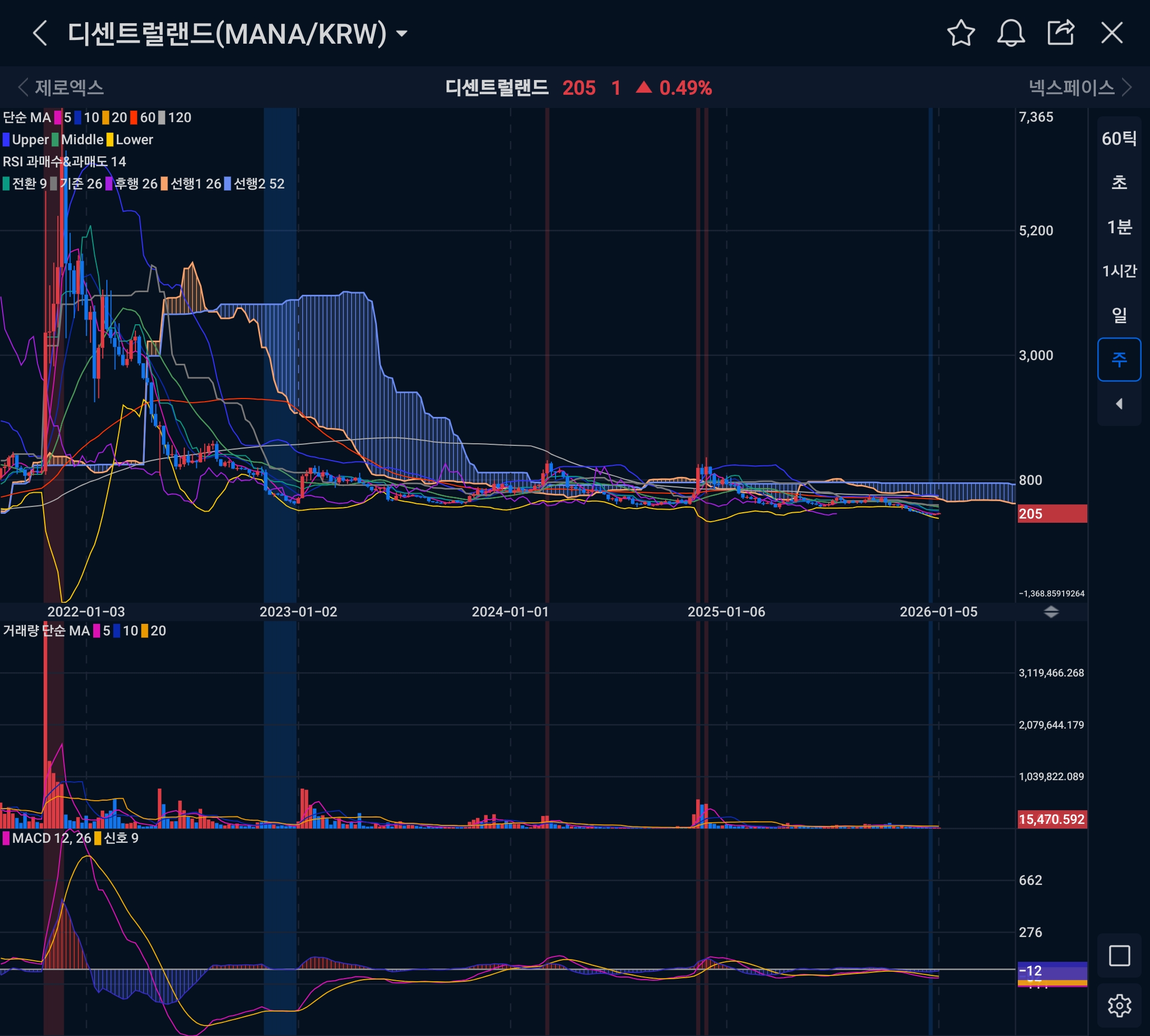1150x1036 pixels.
Task: Open chart settings gear icon
Action: coord(1119,1006)
